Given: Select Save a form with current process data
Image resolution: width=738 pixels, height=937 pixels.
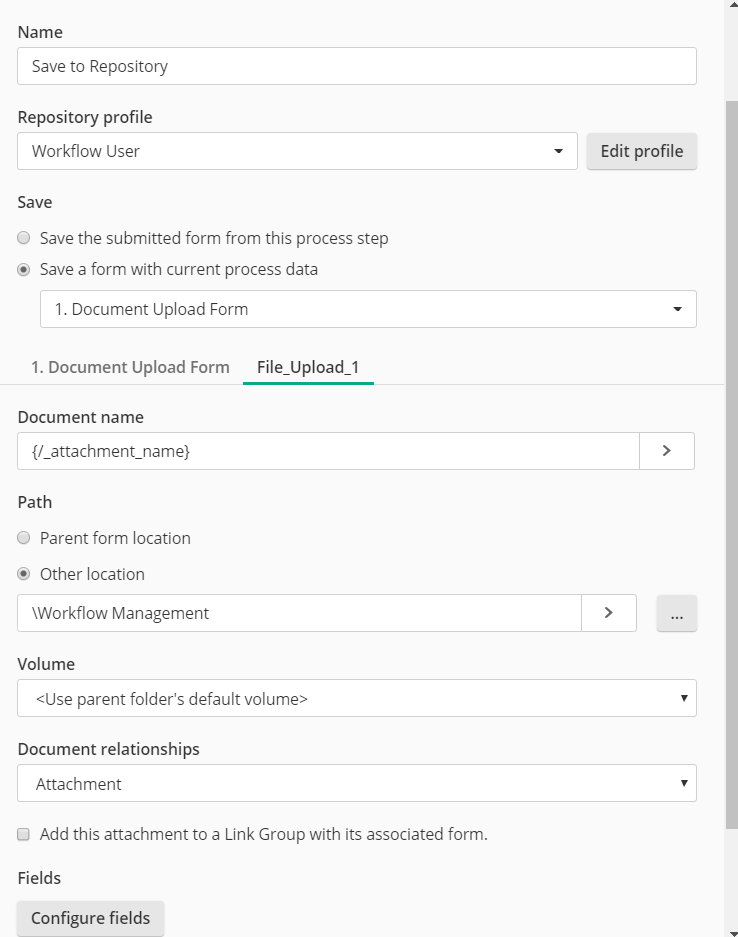Looking at the screenshot, I should pyautogui.click(x=23, y=270).
